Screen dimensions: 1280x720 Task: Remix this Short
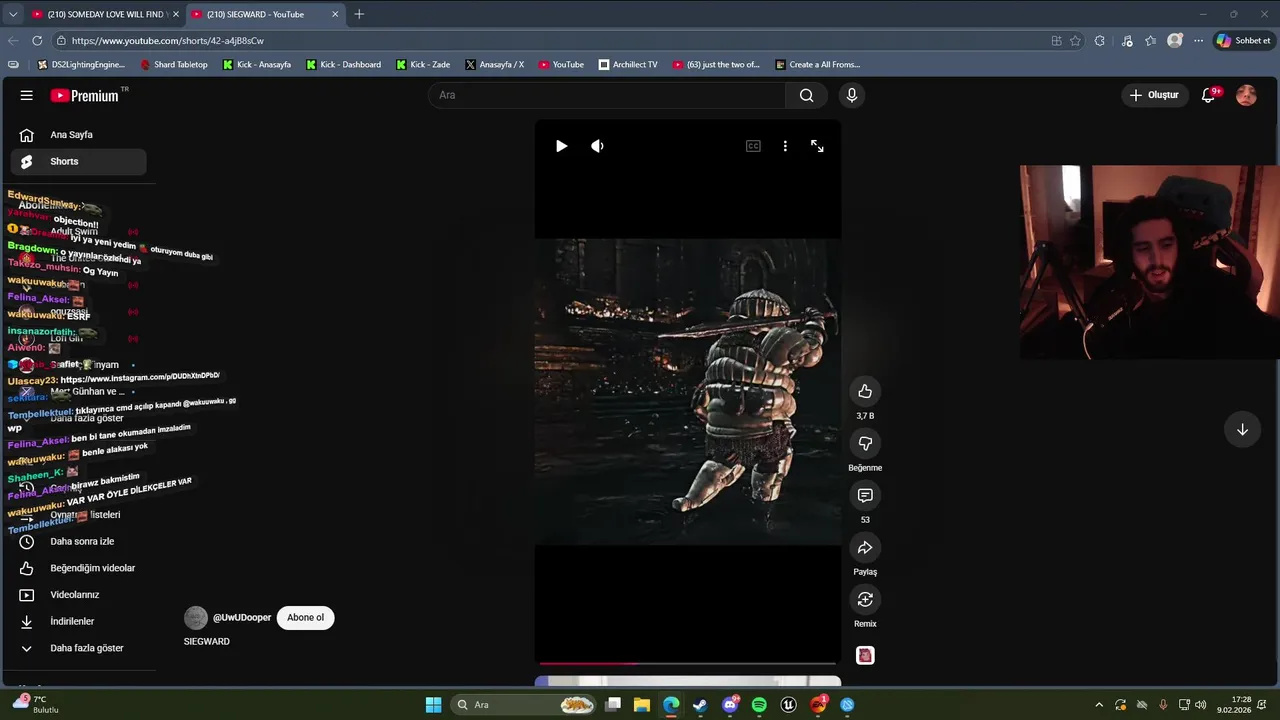(865, 599)
